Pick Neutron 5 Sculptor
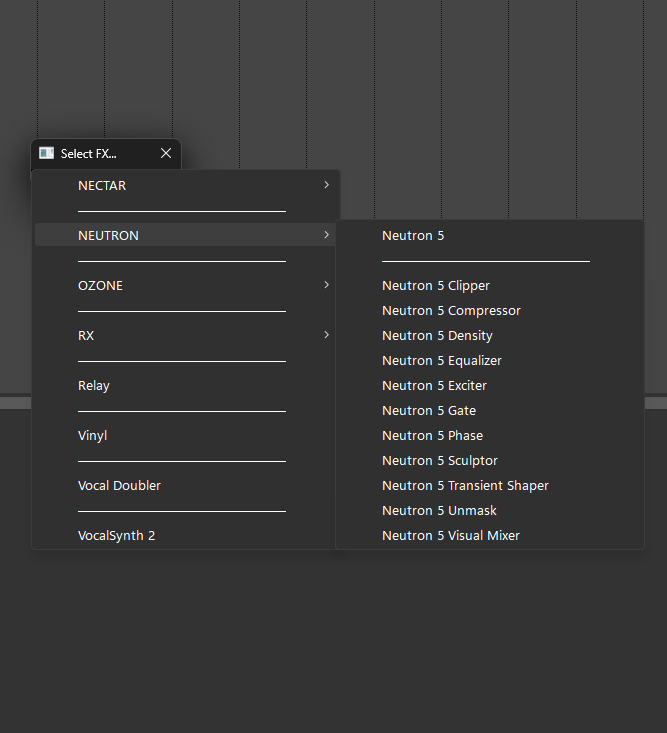This screenshot has height=733, width=667. pos(439,460)
